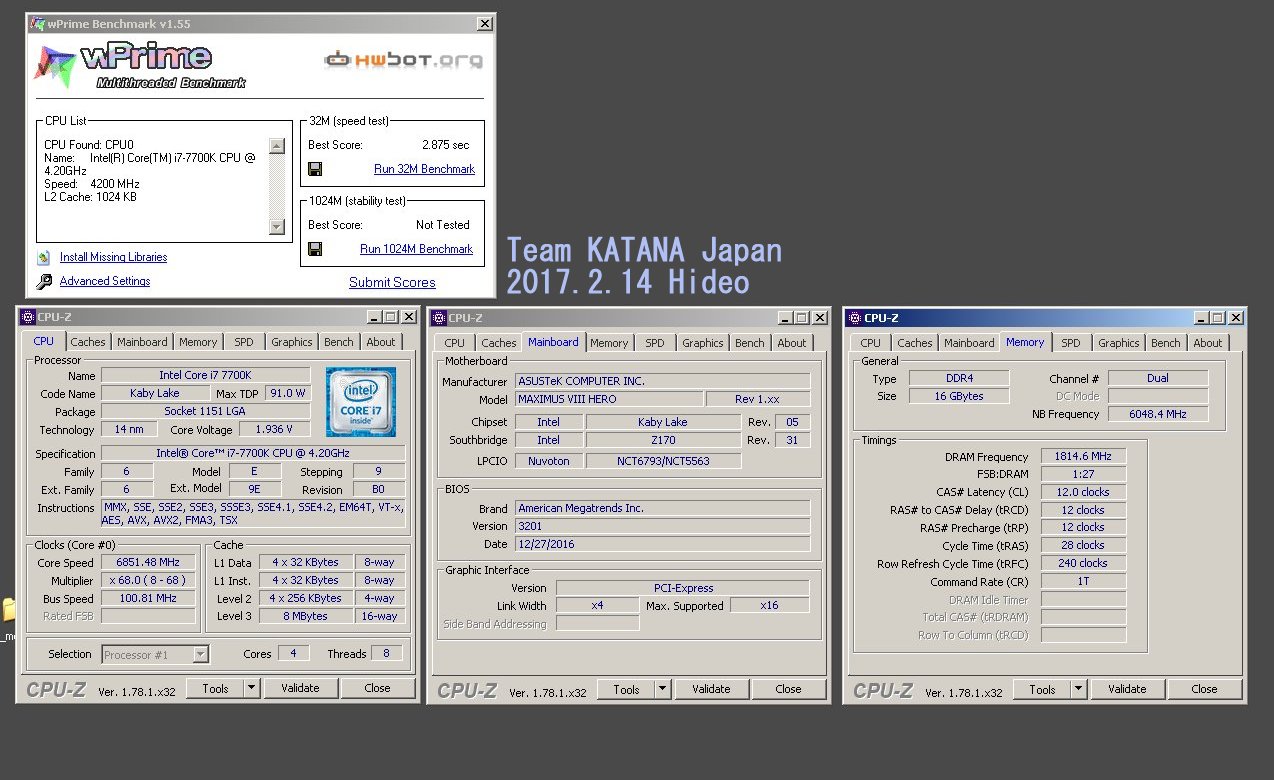Open the Processor #1 selection dropdown
The width and height of the screenshot is (1274, 780).
tap(201, 654)
